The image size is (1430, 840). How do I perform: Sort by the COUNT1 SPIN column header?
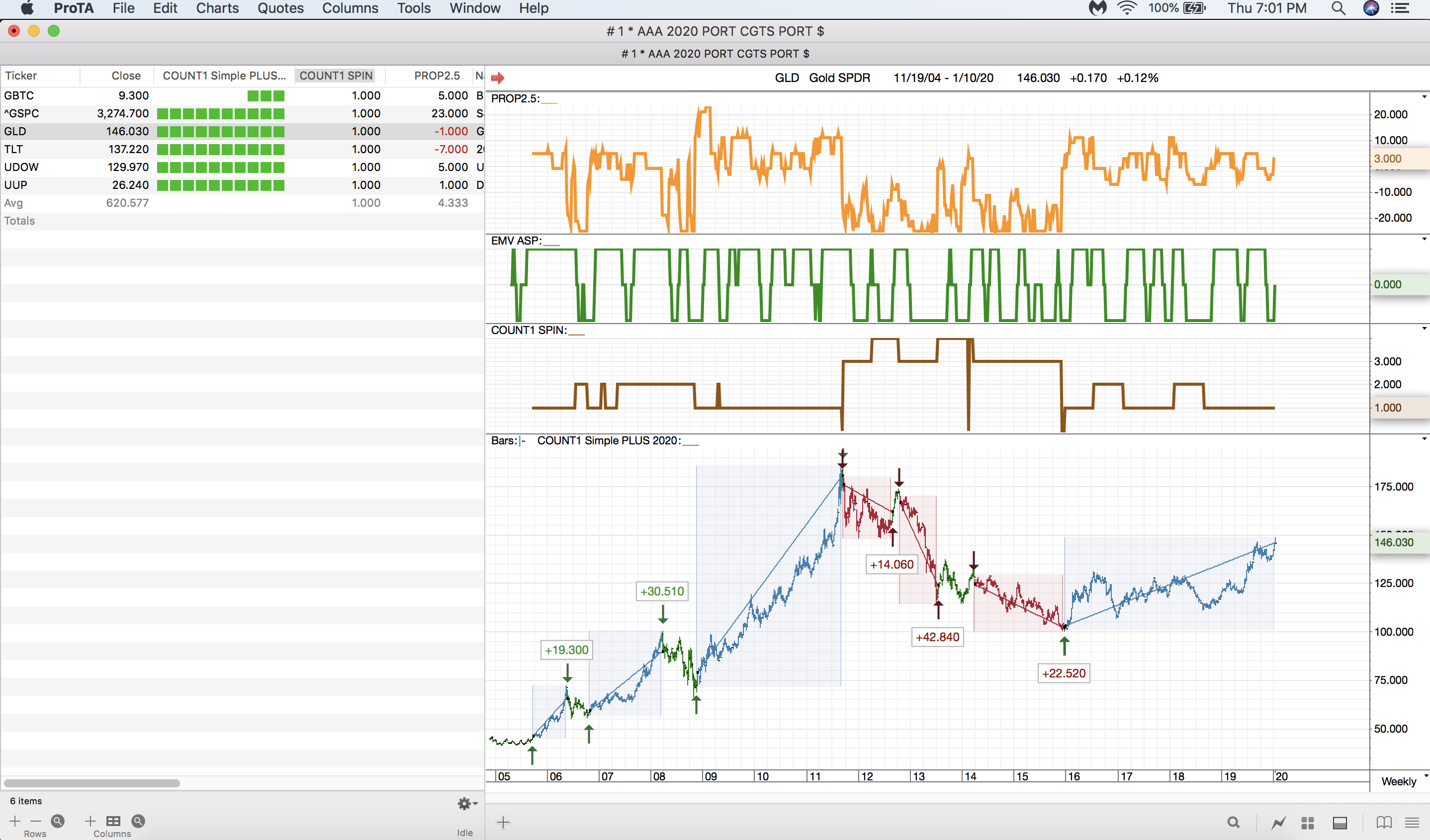[336, 76]
